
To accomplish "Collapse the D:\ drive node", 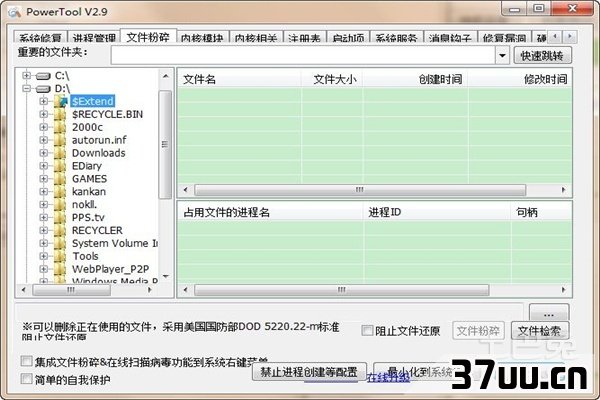I will [x=26, y=89].
